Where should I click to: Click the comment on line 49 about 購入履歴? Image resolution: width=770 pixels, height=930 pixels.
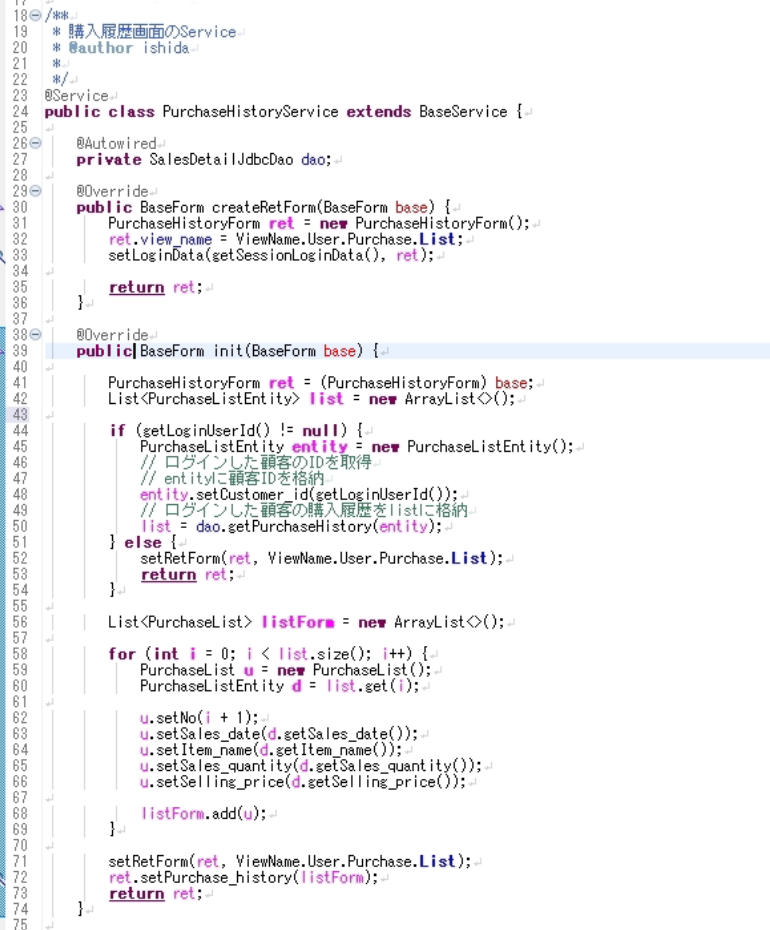304,510
